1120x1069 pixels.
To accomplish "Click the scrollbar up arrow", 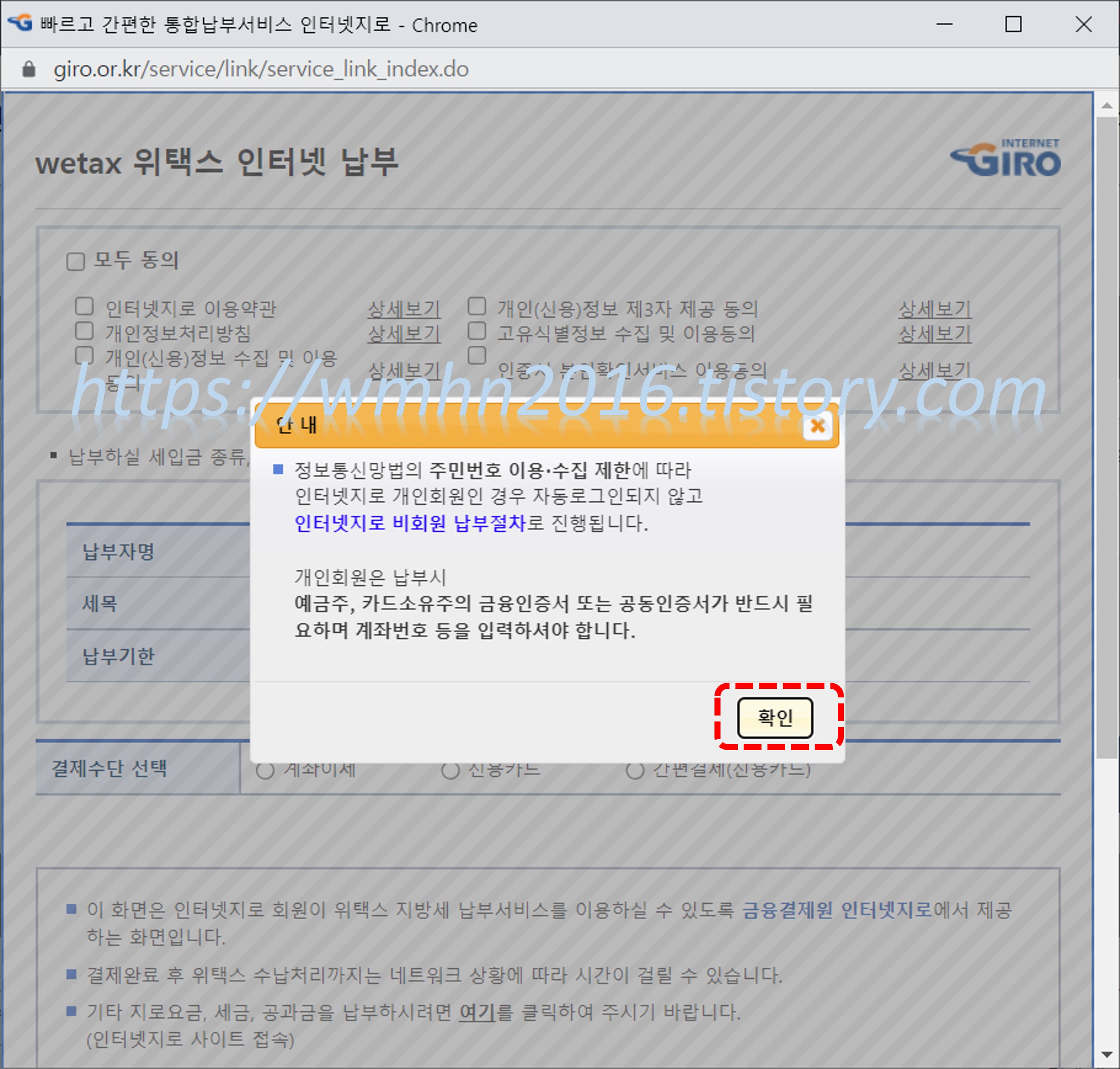I will (x=1107, y=105).
